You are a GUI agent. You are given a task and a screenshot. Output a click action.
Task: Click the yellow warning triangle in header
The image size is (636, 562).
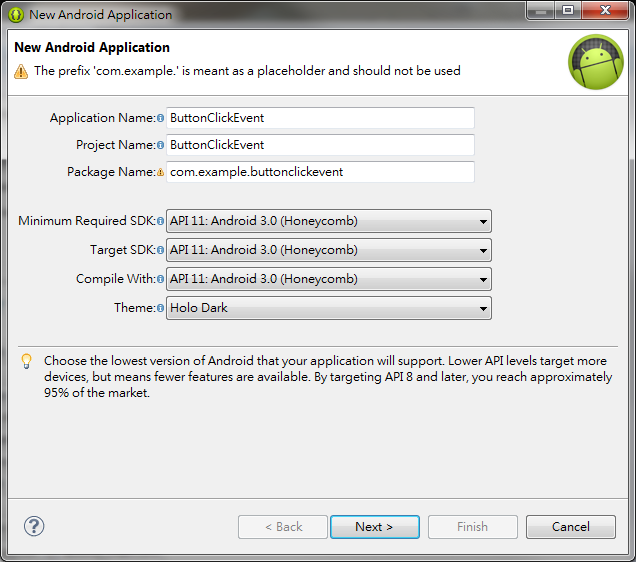[21, 71]
